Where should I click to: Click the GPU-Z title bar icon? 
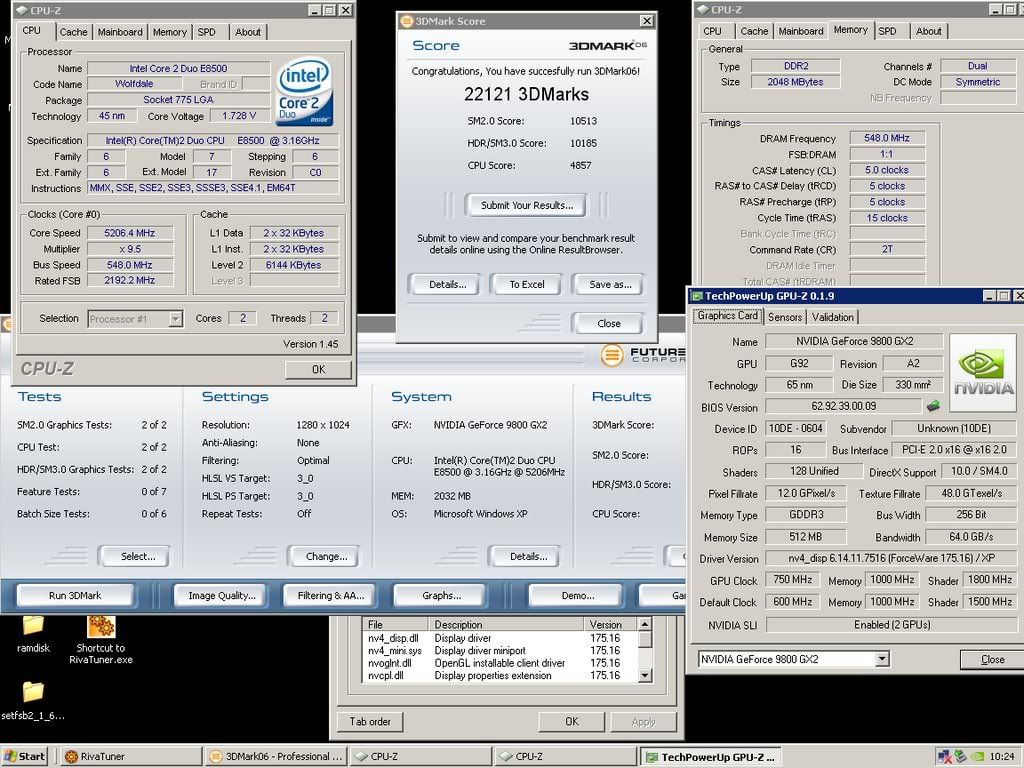(x=697, y=296)
